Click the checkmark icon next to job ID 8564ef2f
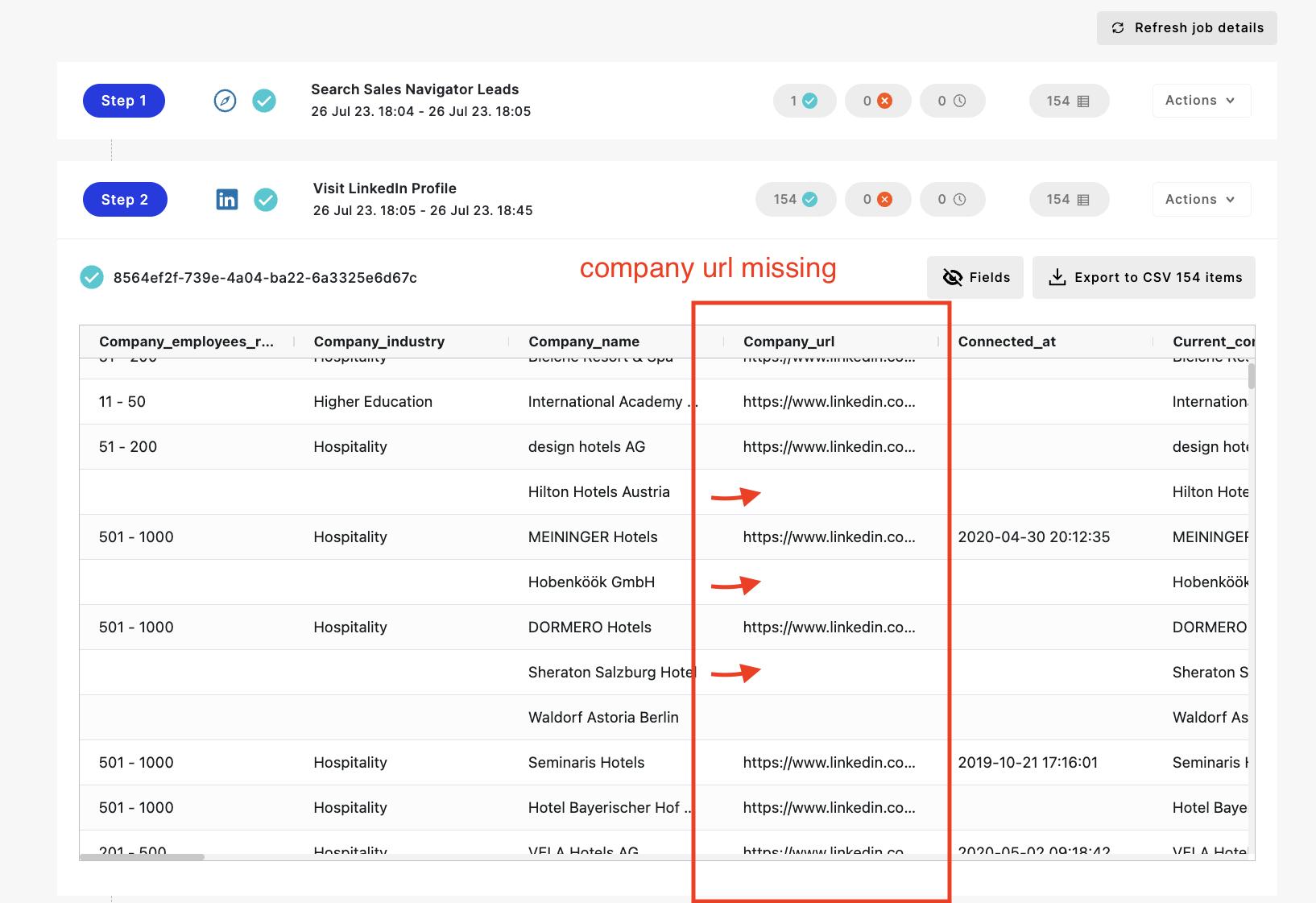The height and width of the screenshot is (903, 1316). pos(92,277)
